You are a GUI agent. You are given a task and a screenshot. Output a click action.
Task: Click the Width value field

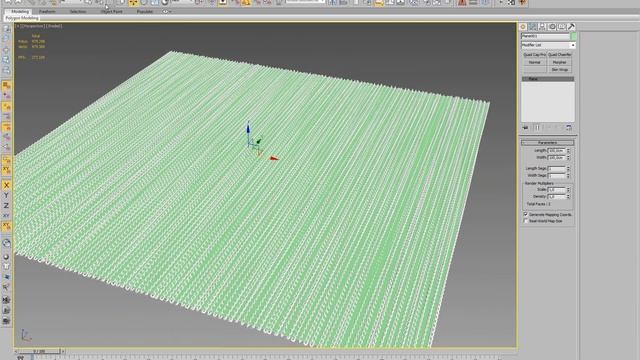(556, 158)
